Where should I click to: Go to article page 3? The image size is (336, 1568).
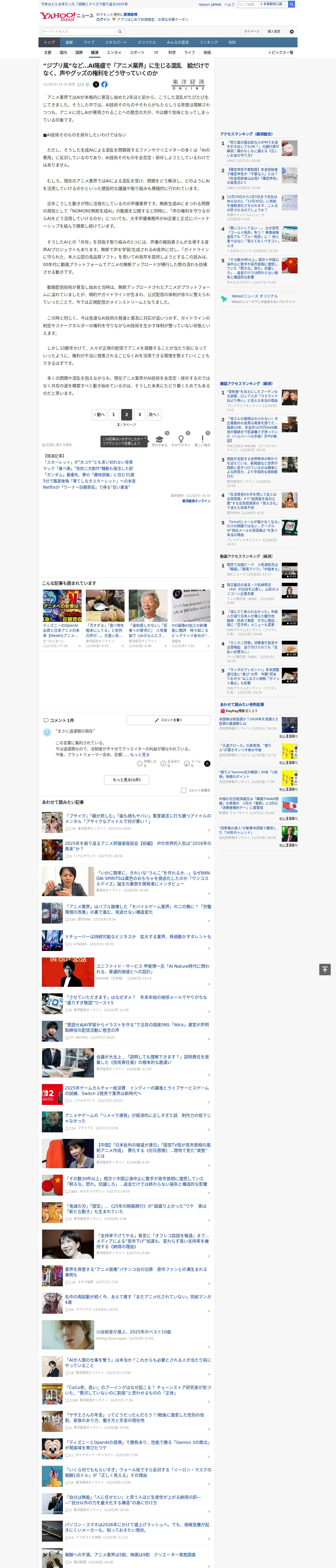(x=140, y=414)
